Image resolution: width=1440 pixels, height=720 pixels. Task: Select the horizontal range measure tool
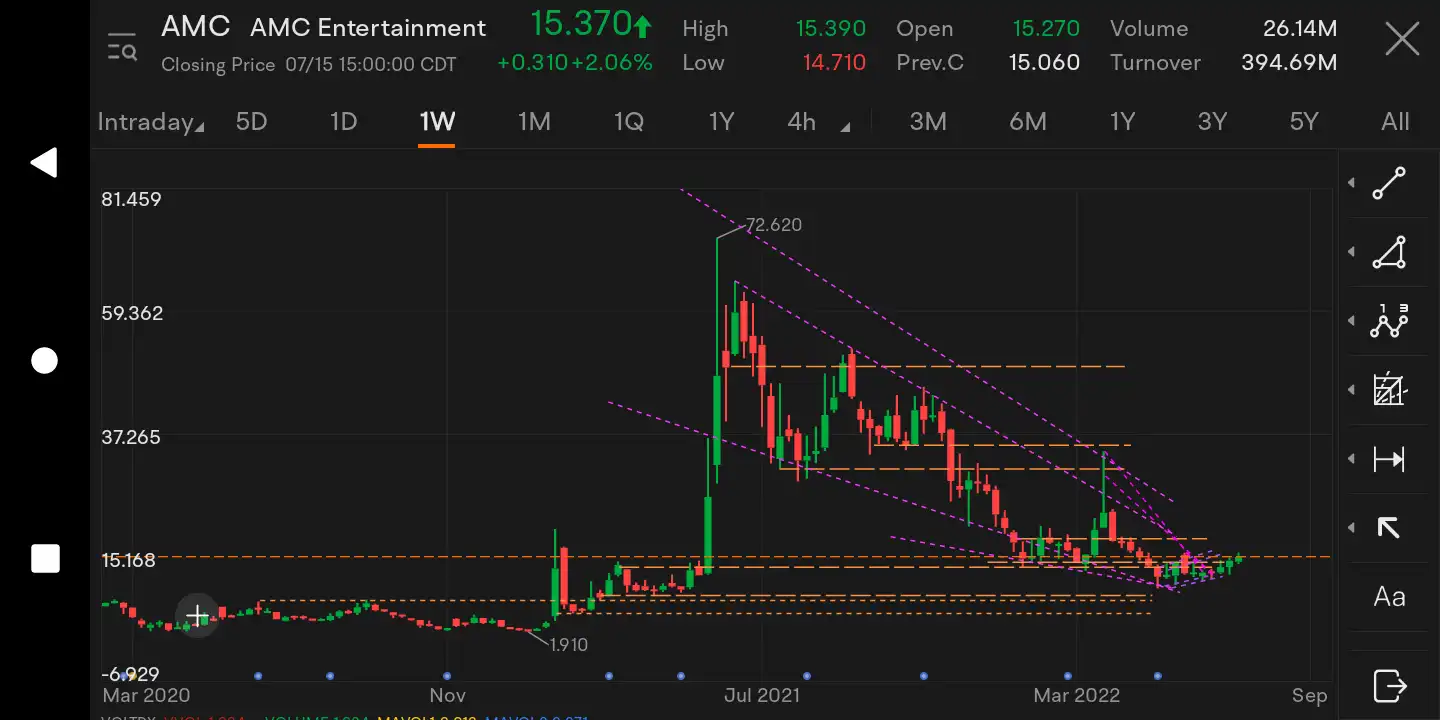[x=1389, y=459]
